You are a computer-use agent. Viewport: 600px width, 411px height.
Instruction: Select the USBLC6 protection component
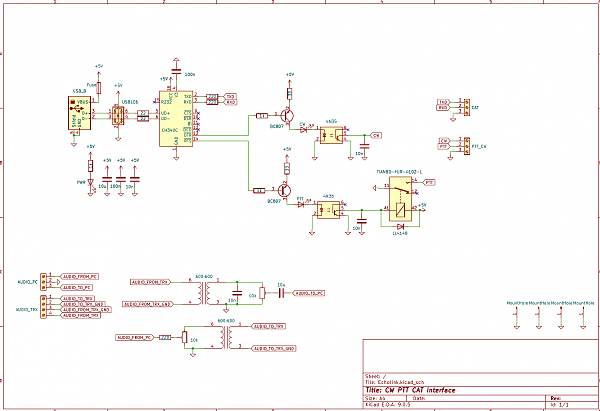tap(118, 118)
